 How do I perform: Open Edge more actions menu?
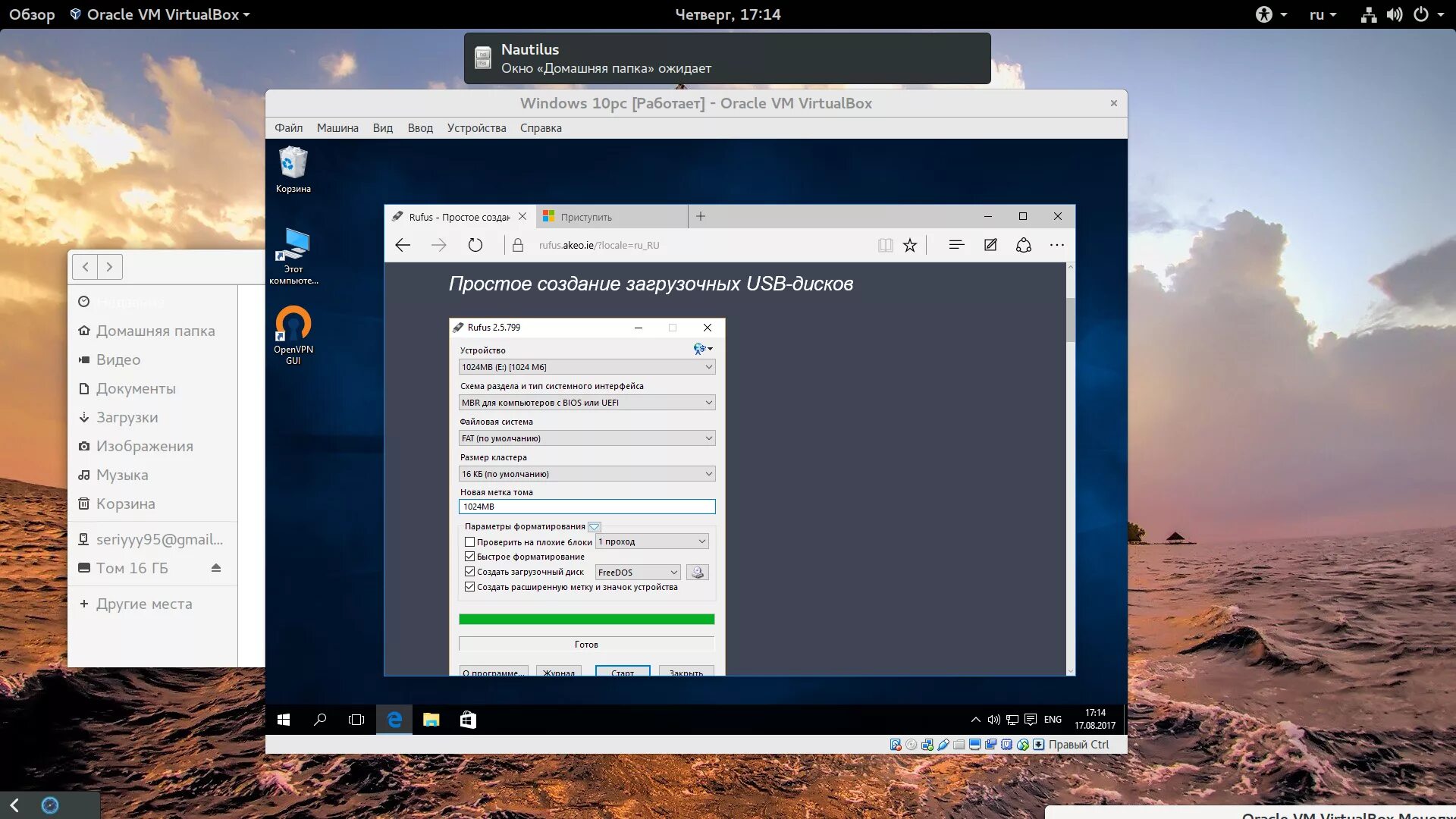click(x=1057, y=245)
